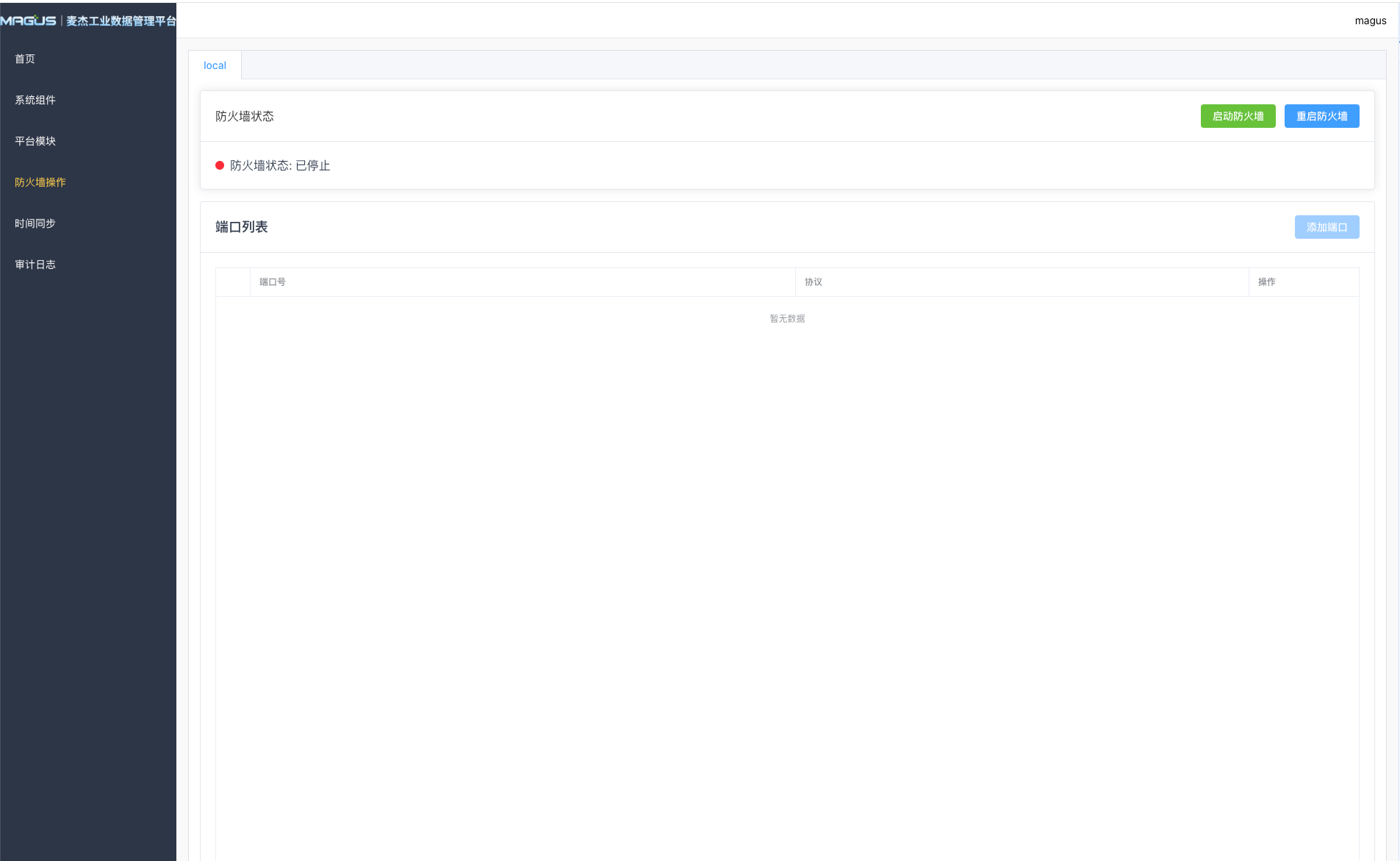Click the MAGUS logo in the header
Screen dimensions: 1400x861
point(29,21)
